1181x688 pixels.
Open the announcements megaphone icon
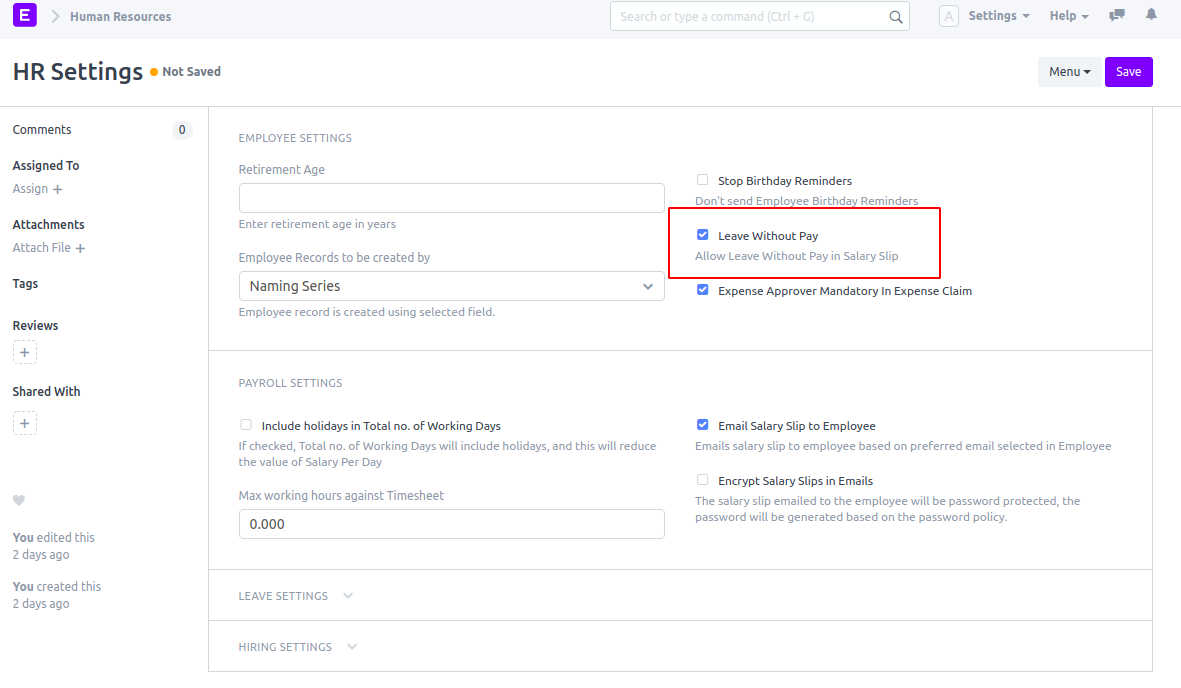(1116, 15)
